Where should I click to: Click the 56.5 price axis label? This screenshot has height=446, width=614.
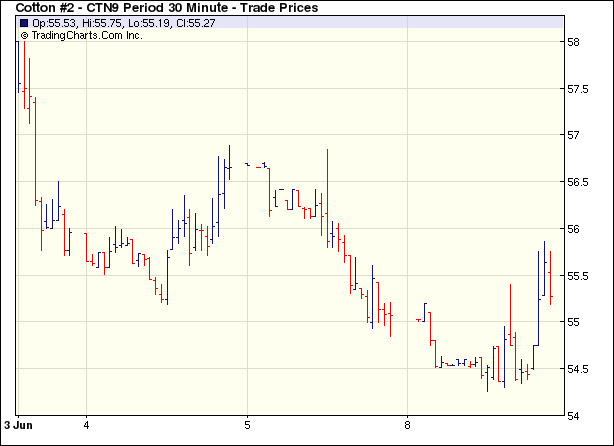coord(578,182)
